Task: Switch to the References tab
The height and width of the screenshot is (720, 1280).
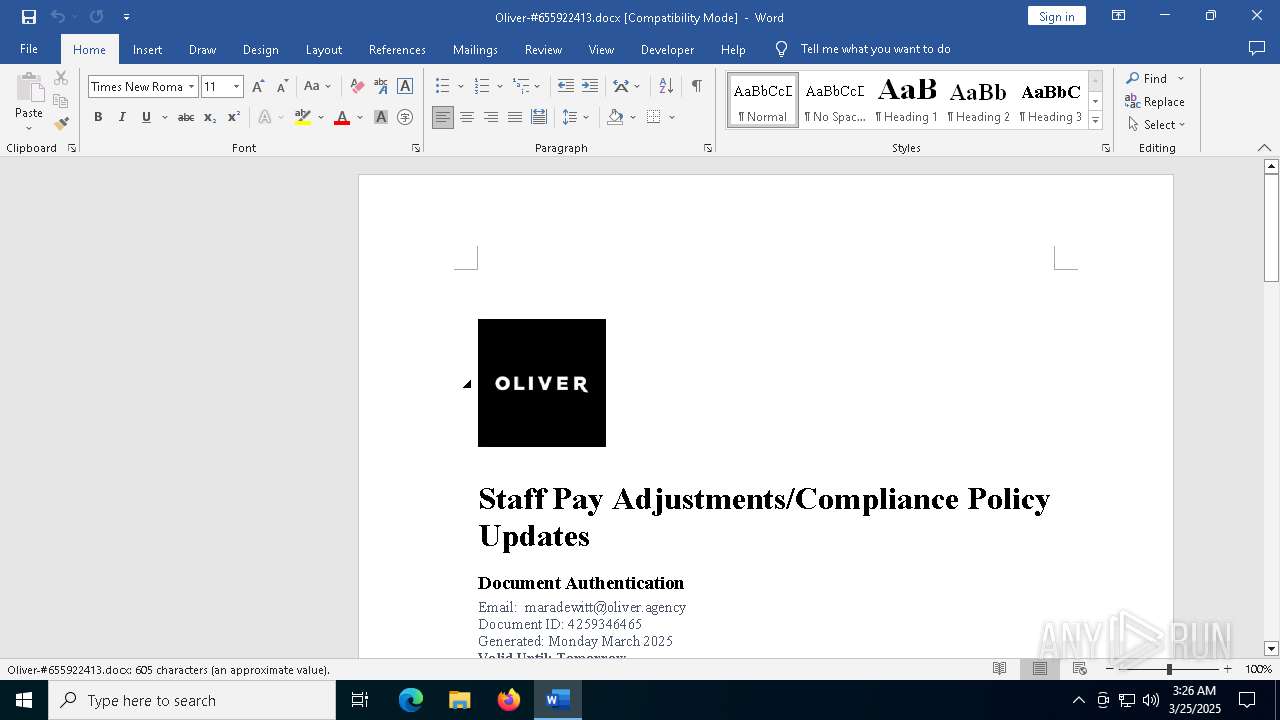Action: tap(397, 49)
